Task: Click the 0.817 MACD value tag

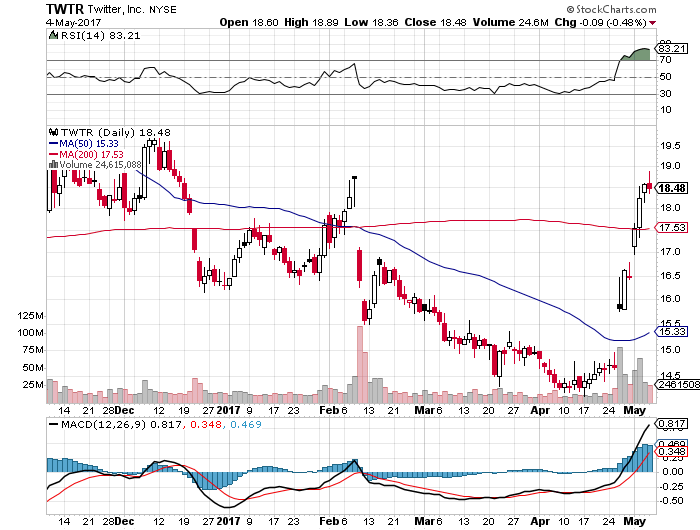Action: point(672,423)
